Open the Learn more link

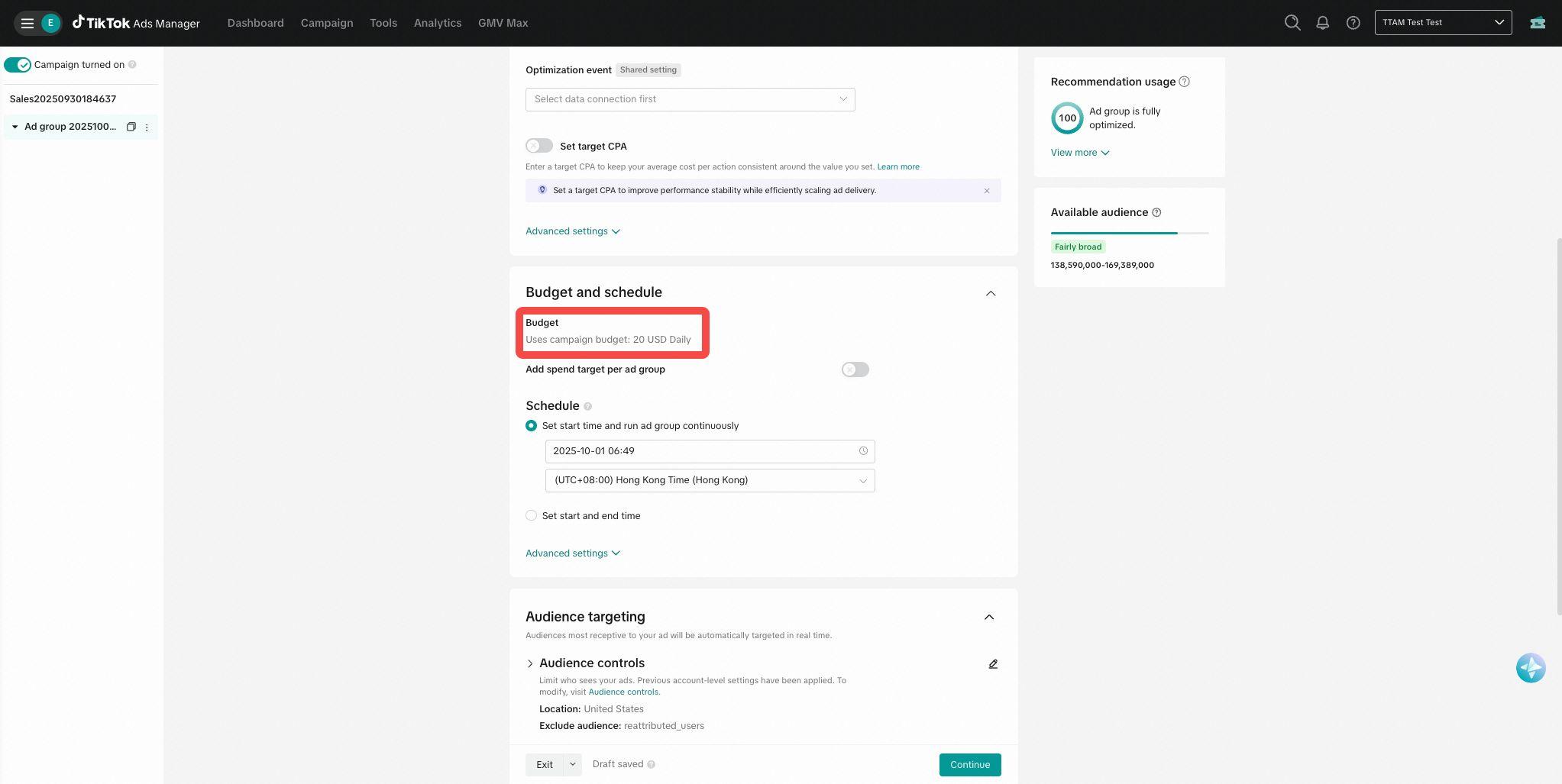click(x=897, y=166)
